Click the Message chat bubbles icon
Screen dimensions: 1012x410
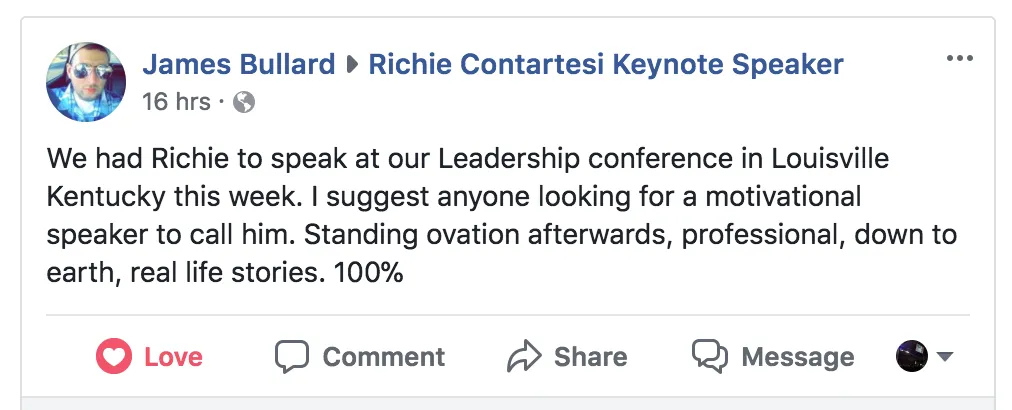pos(710,356)
